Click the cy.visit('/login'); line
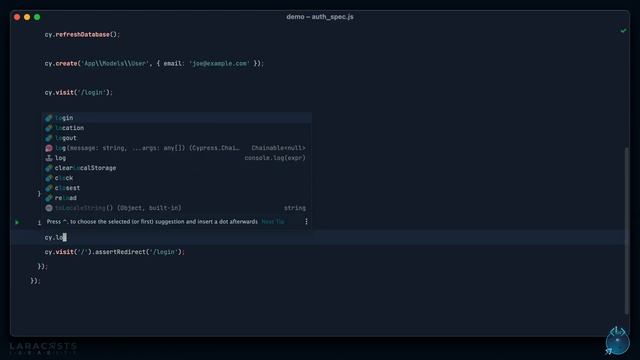Viewport: 640px width, 360px height. click(x=78, y=93)
